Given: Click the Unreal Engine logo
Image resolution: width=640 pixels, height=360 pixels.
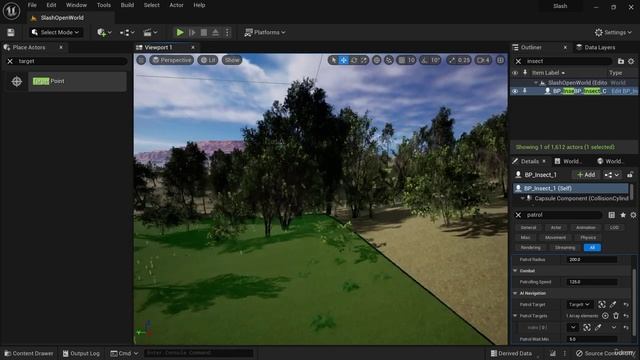Looking at the screenshot, I should tap(11, 11).
